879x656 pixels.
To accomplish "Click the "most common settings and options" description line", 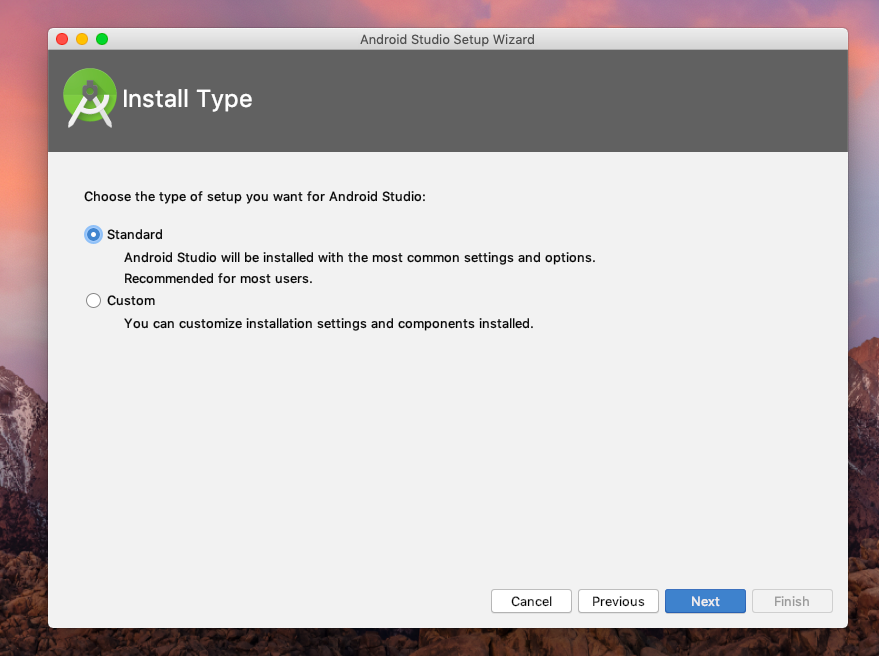I will coord(360,257).
